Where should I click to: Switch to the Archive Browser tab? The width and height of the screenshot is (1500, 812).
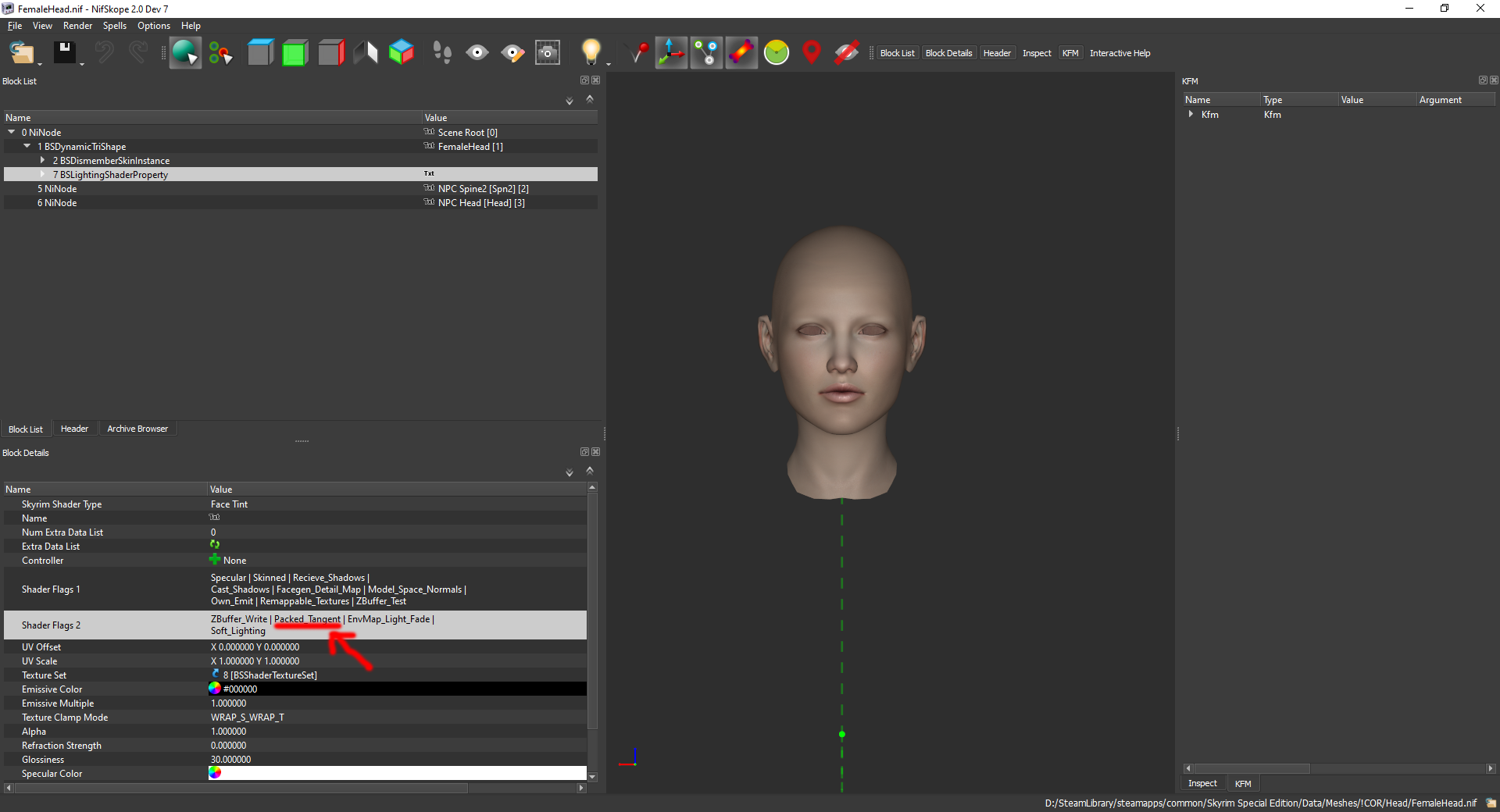click(137, 429)
